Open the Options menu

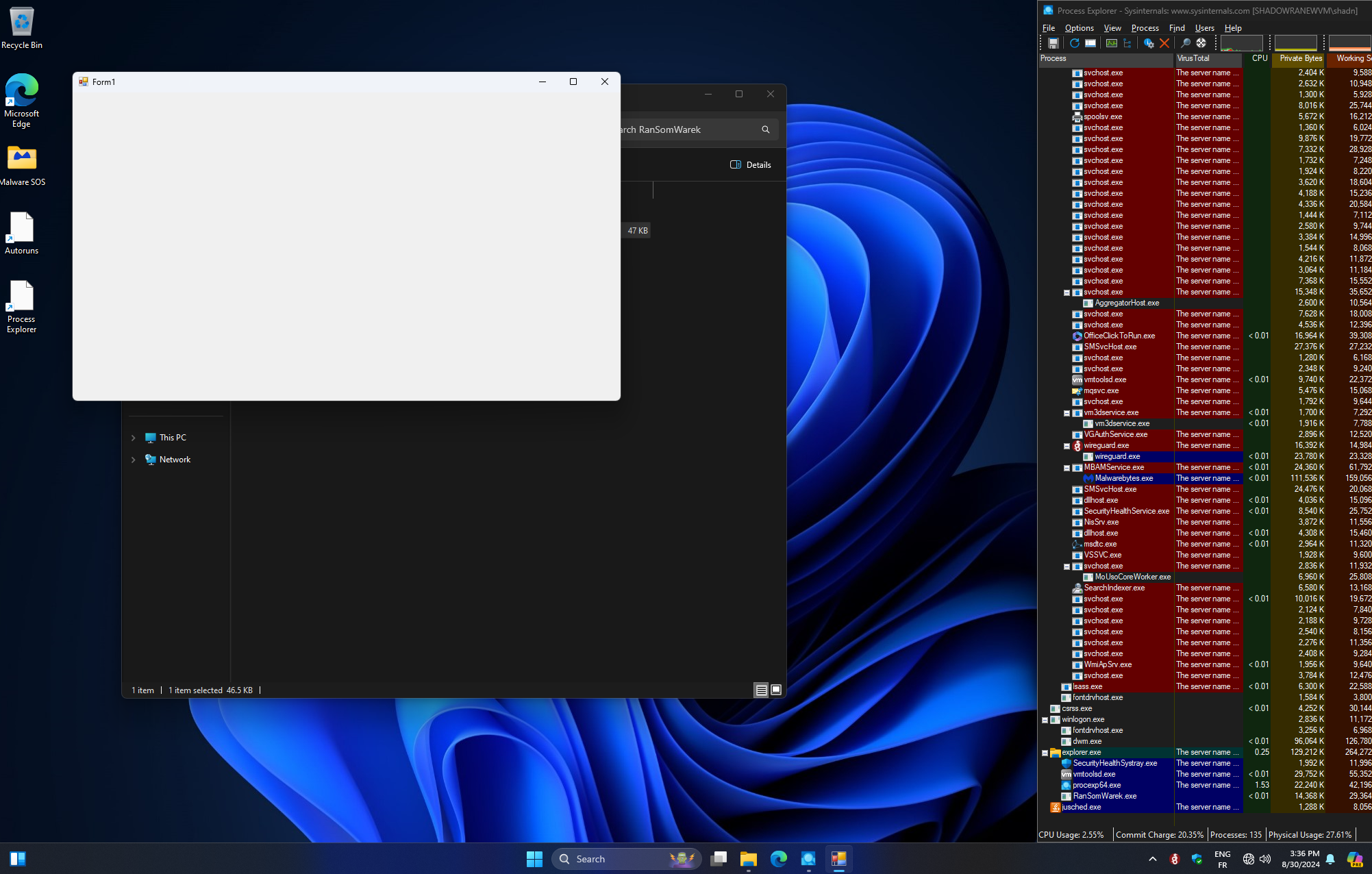(1079, 28)
